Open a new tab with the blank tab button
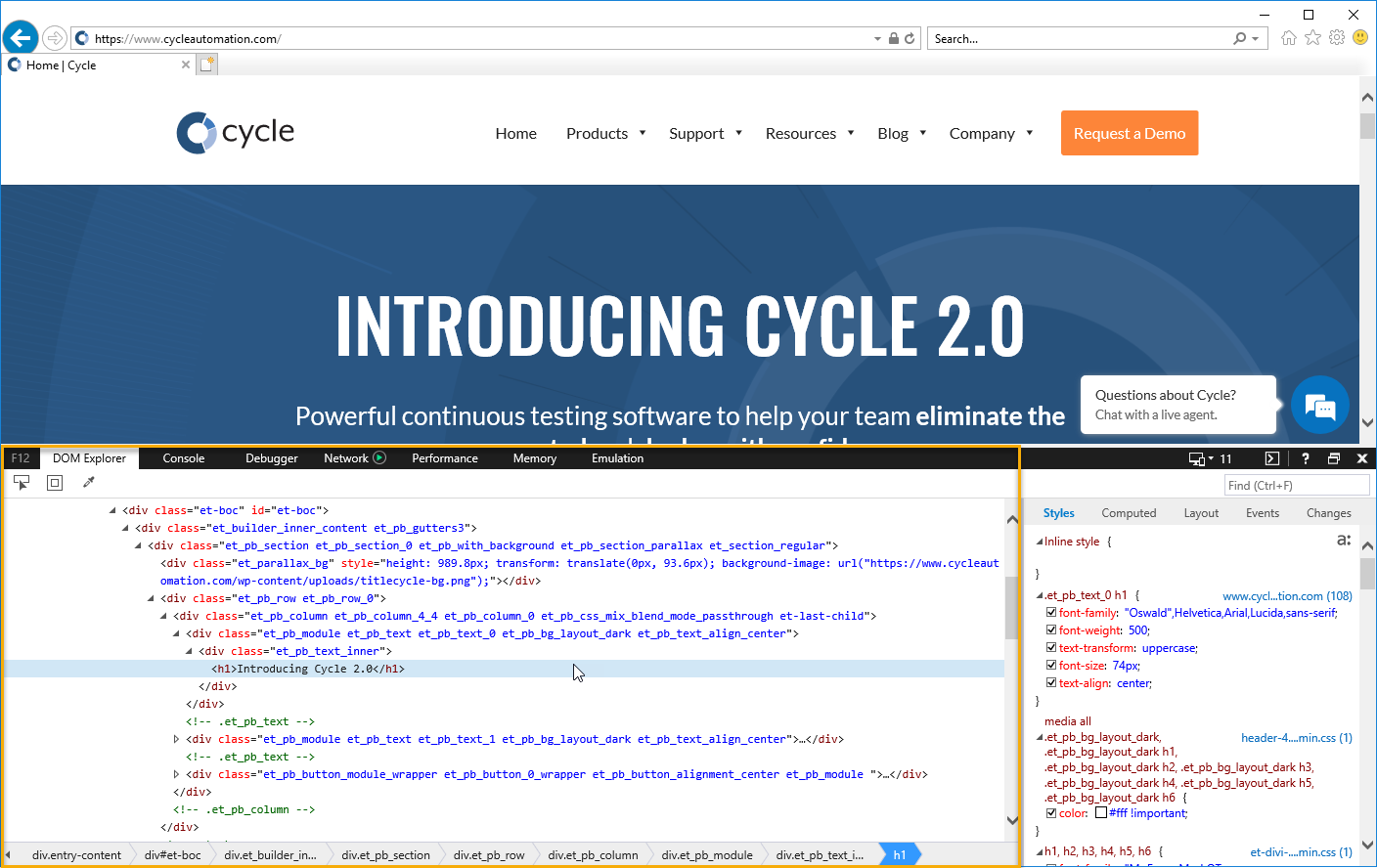The image size is (1377, 868). (206, 65)
